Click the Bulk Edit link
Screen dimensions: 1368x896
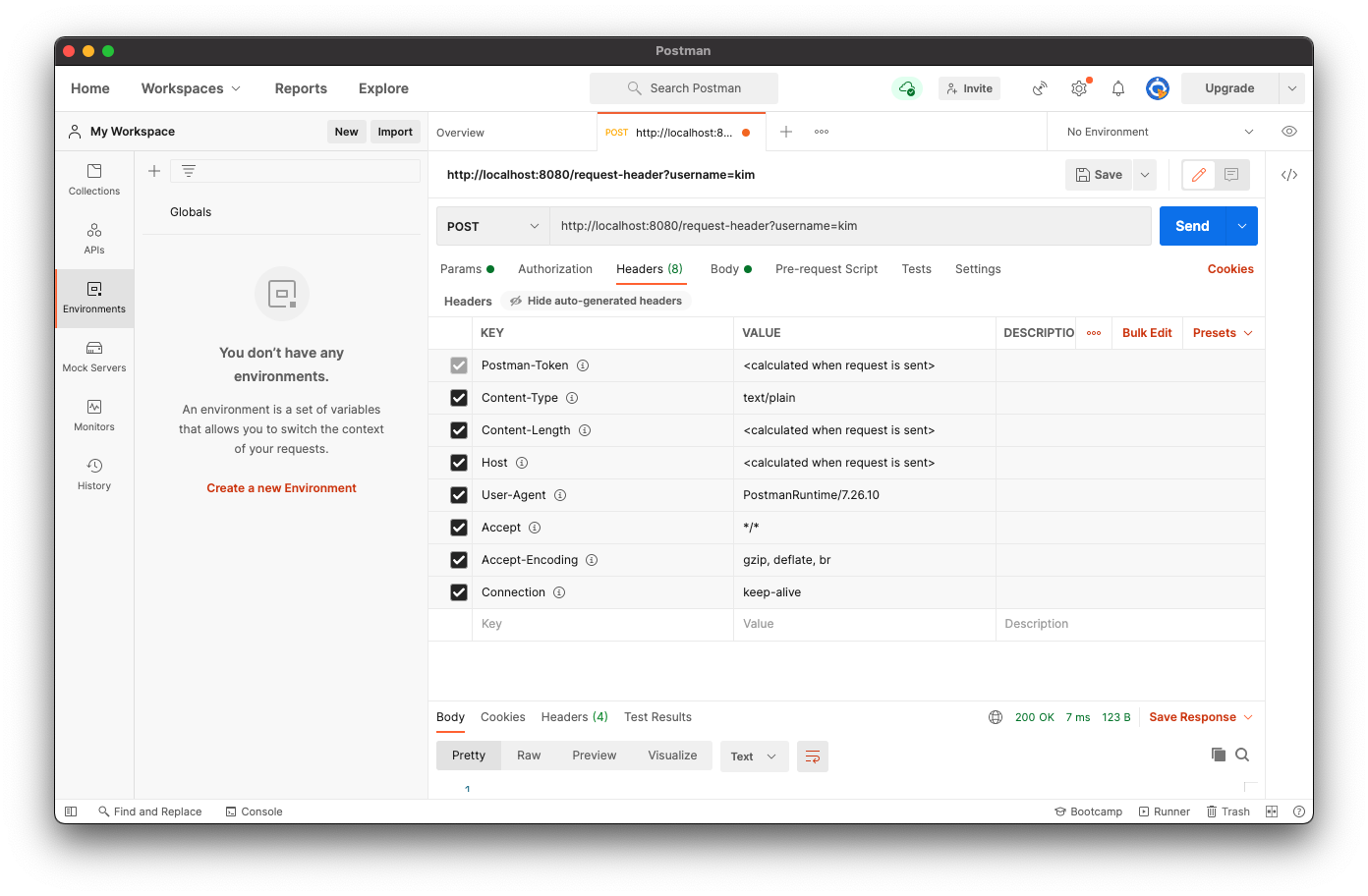[1147, 333]
